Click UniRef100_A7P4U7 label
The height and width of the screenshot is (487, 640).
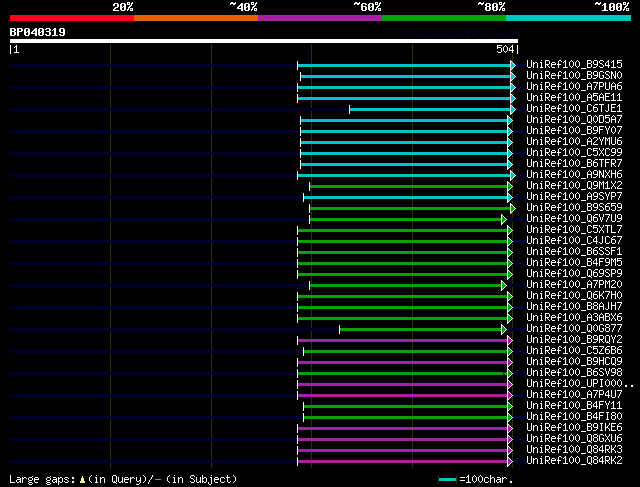click(574, 395)
